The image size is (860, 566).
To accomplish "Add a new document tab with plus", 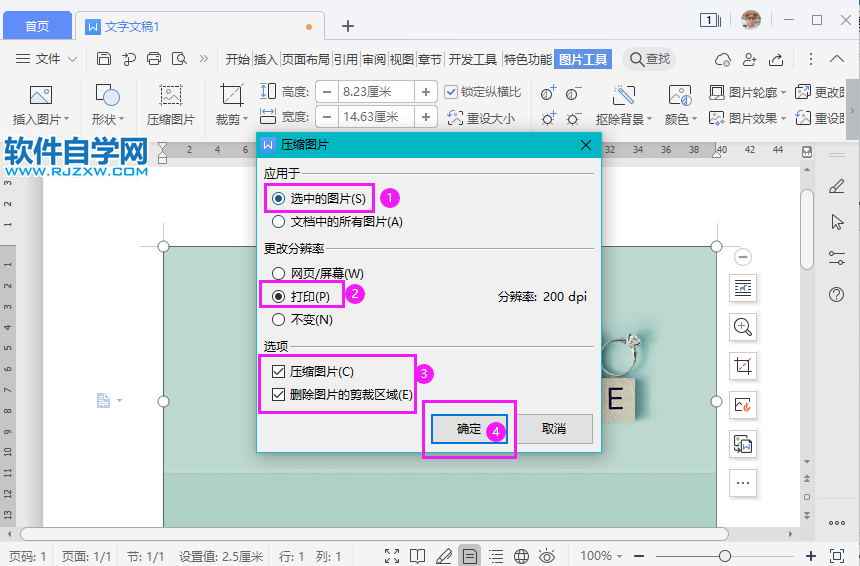I will click(348, 26).
